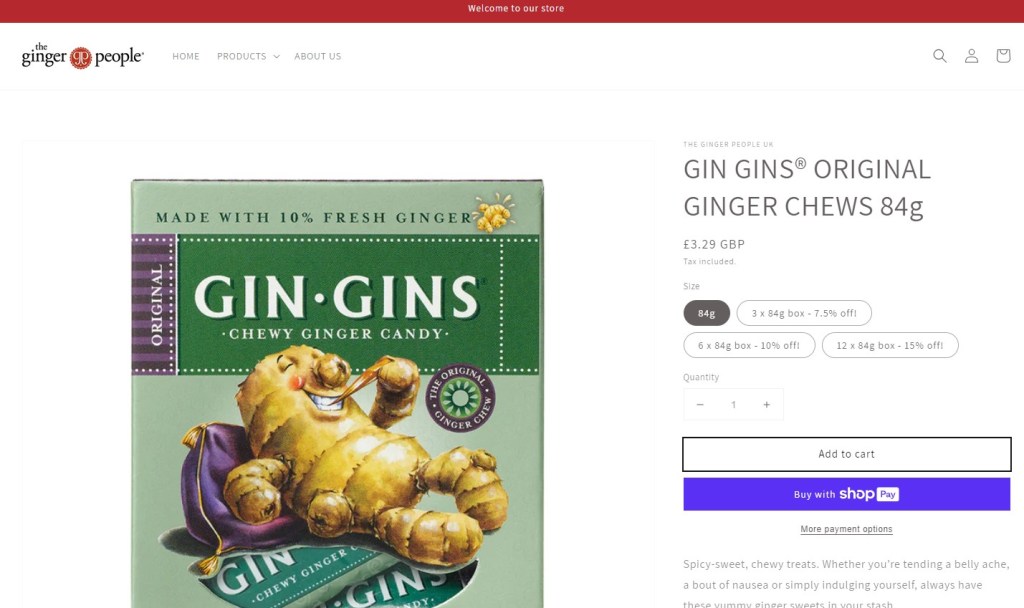The height and width of the screenshot is (608, 1024).
Task: Open the About Us page
Action: coord(317,56)
